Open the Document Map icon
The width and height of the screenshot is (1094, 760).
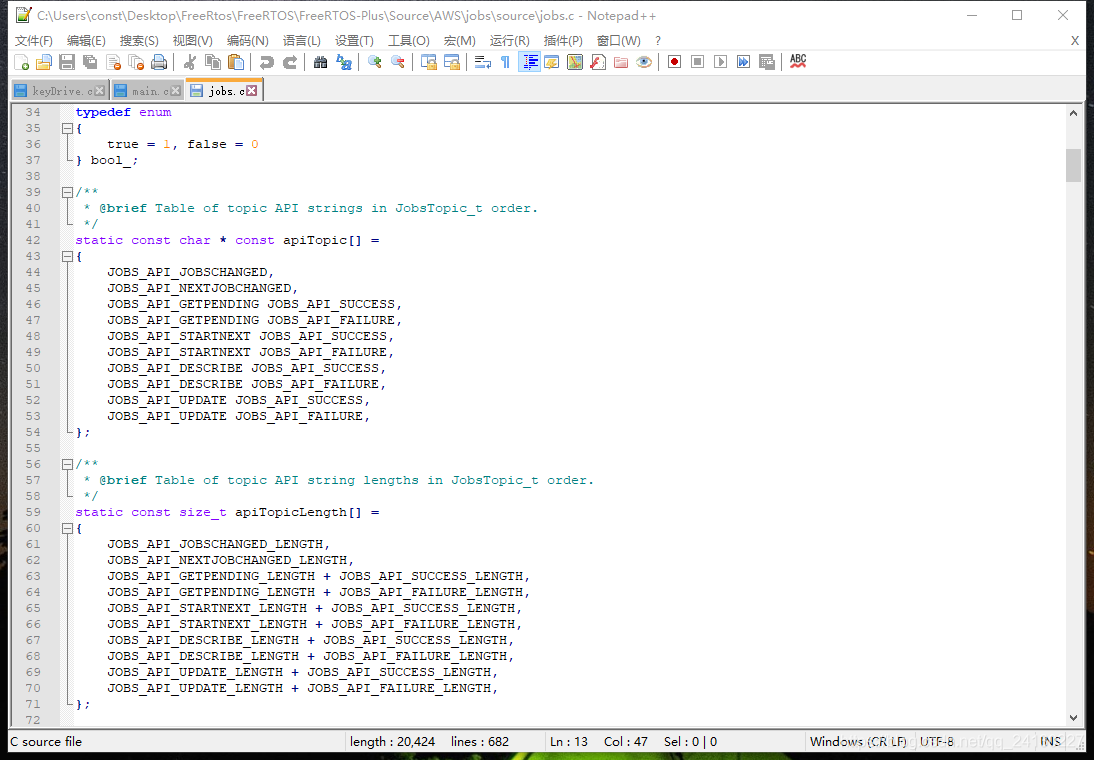(575, 62)
